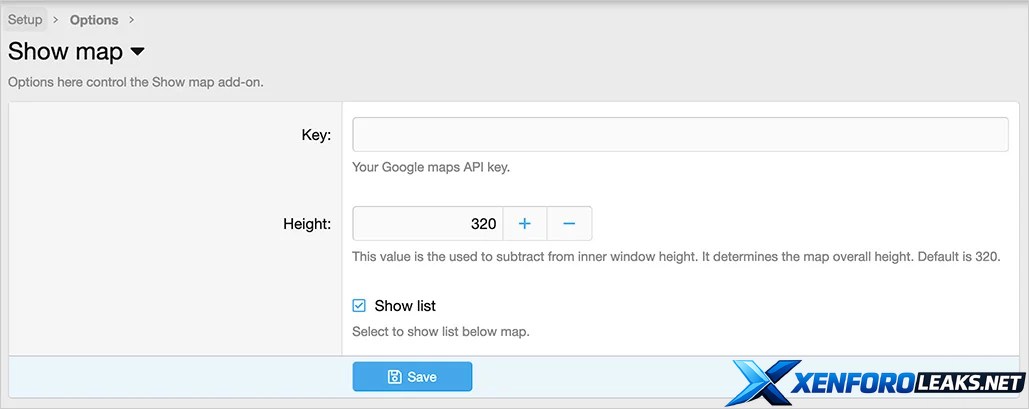1029x409 pixels.
Task: Open the Options breadcrumb link
Action: click(94, 20)
